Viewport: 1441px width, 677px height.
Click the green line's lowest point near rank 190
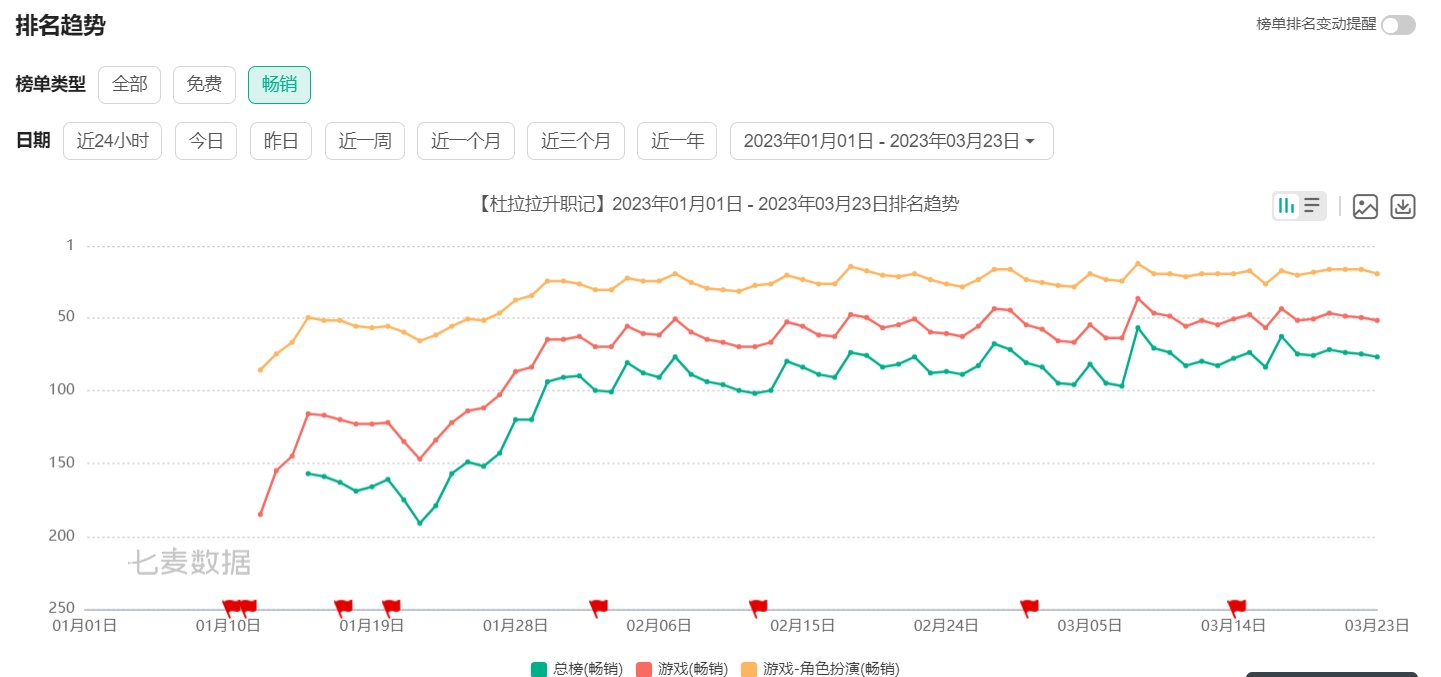(420, 523)
